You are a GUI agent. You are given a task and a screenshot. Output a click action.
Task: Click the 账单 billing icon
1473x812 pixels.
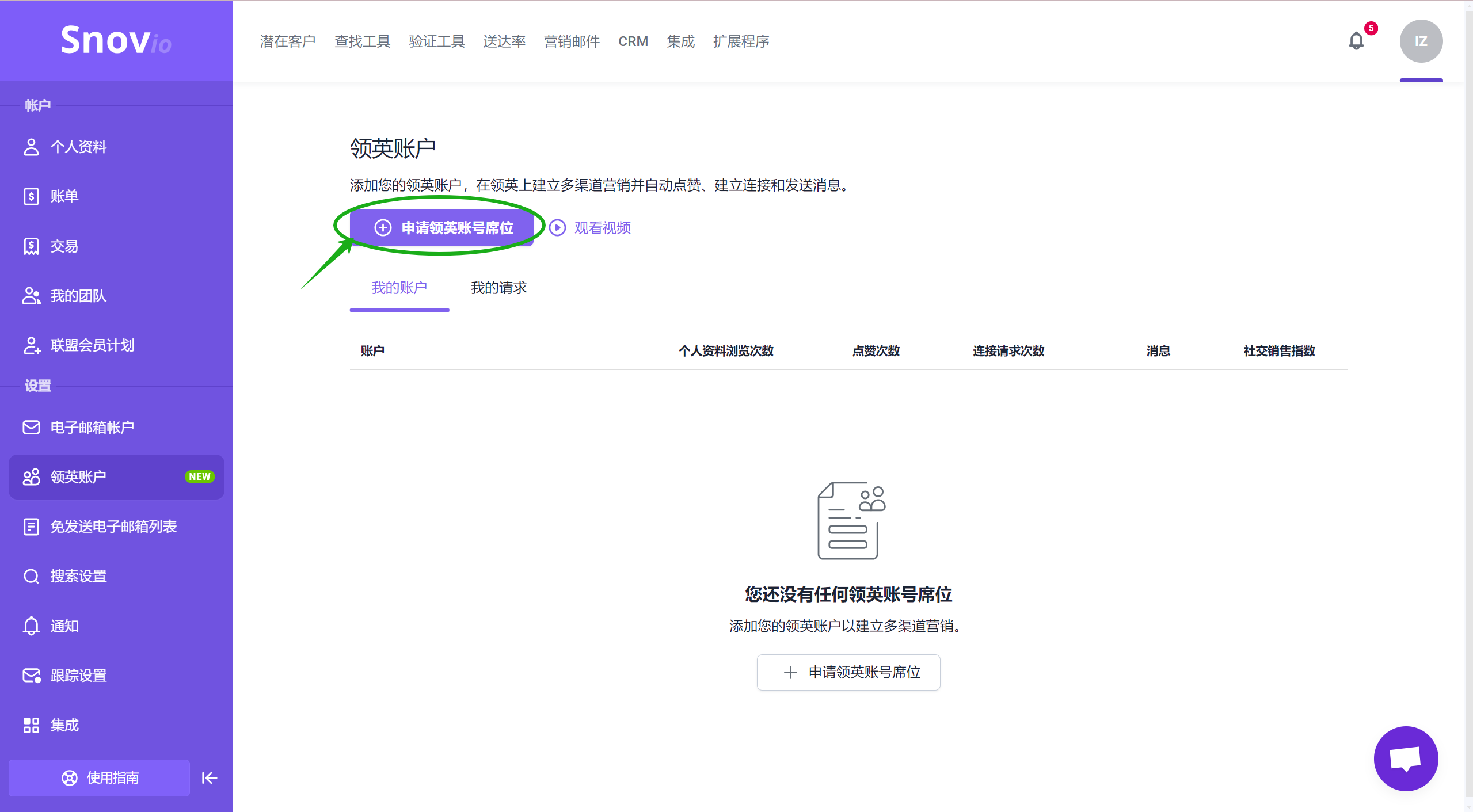point(31,196)
